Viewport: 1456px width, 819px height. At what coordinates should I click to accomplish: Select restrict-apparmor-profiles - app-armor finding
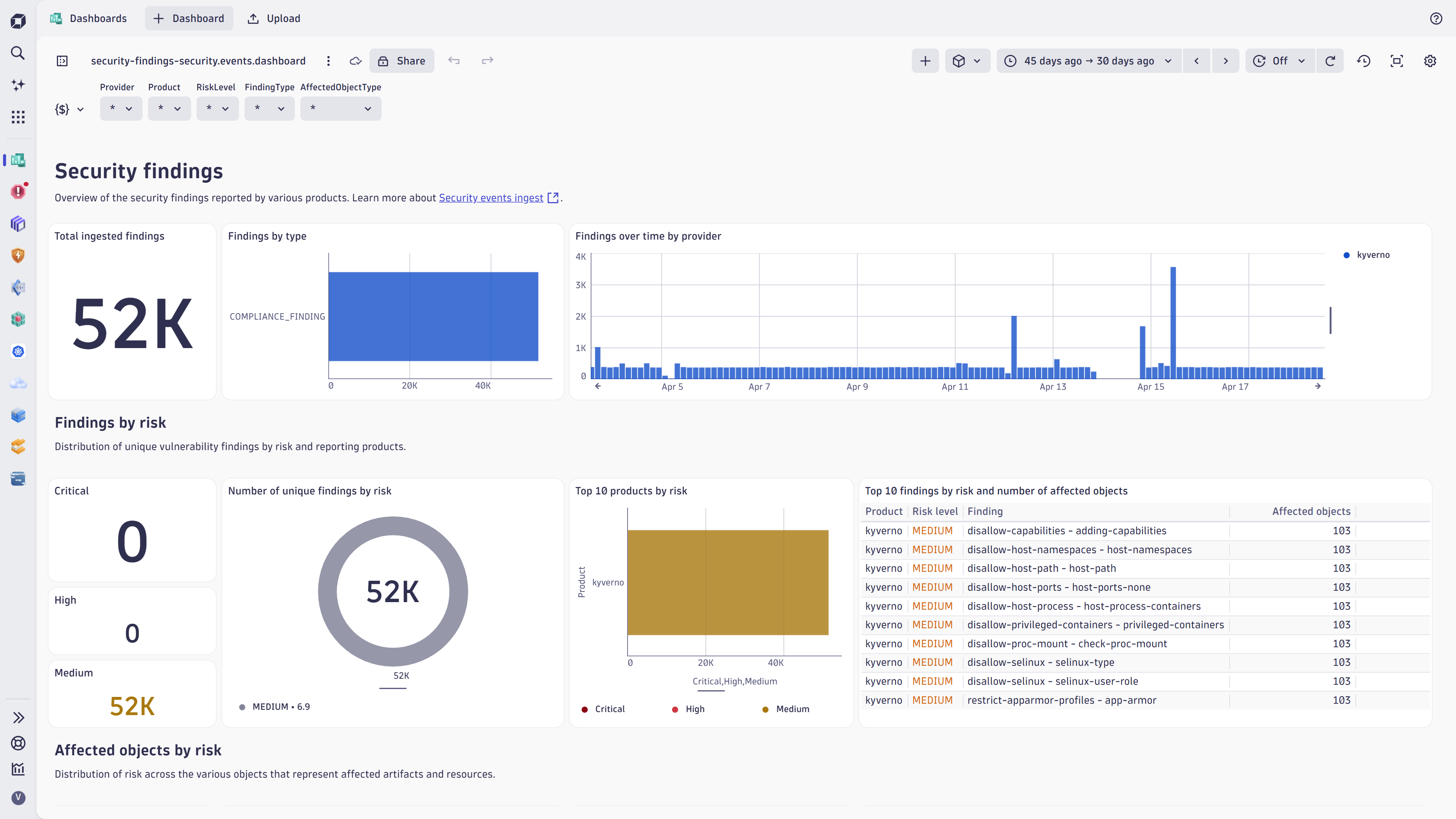[x=1062, y=700]
